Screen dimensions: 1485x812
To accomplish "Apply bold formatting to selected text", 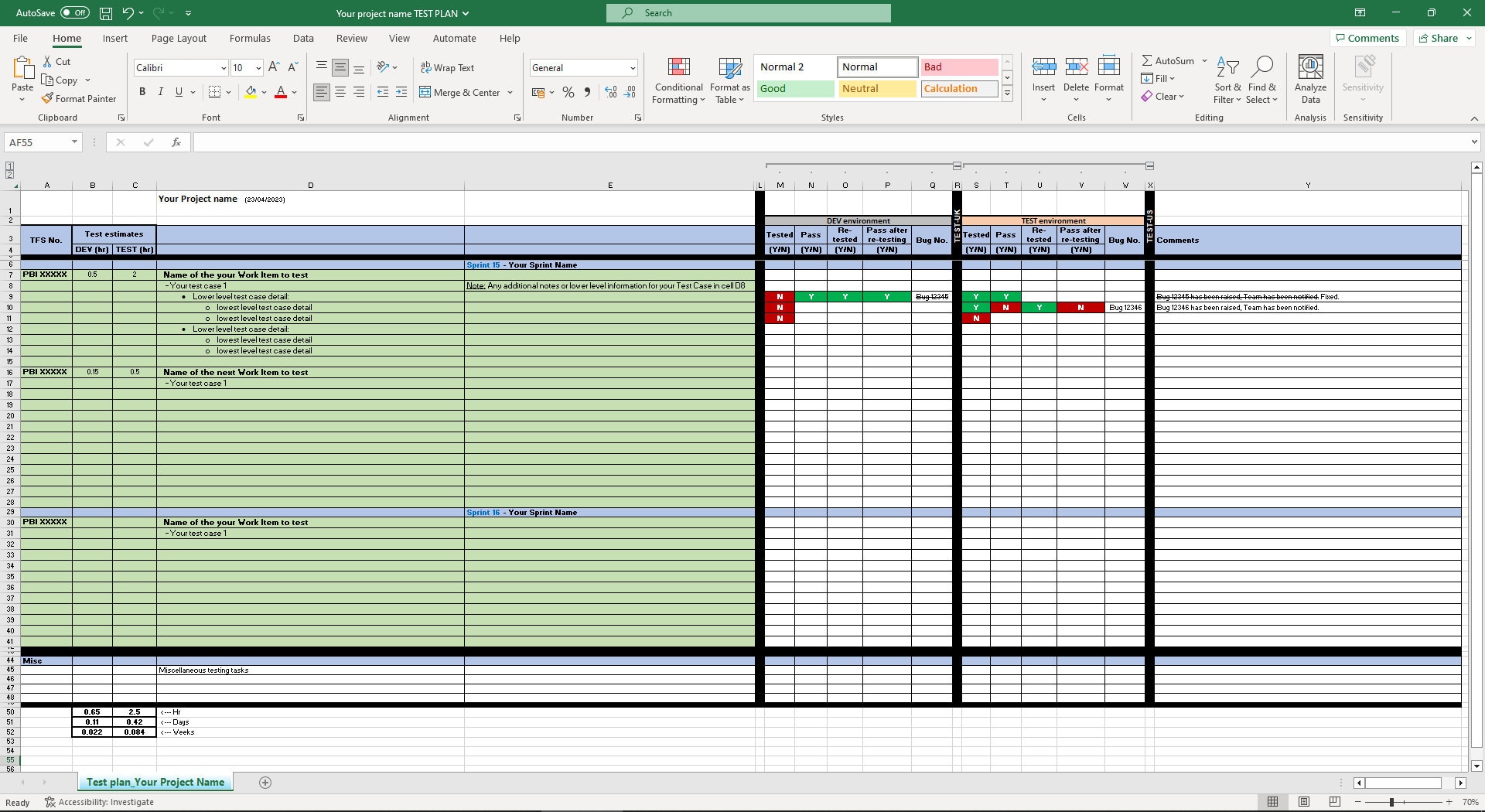I will (x=142, y=91).
